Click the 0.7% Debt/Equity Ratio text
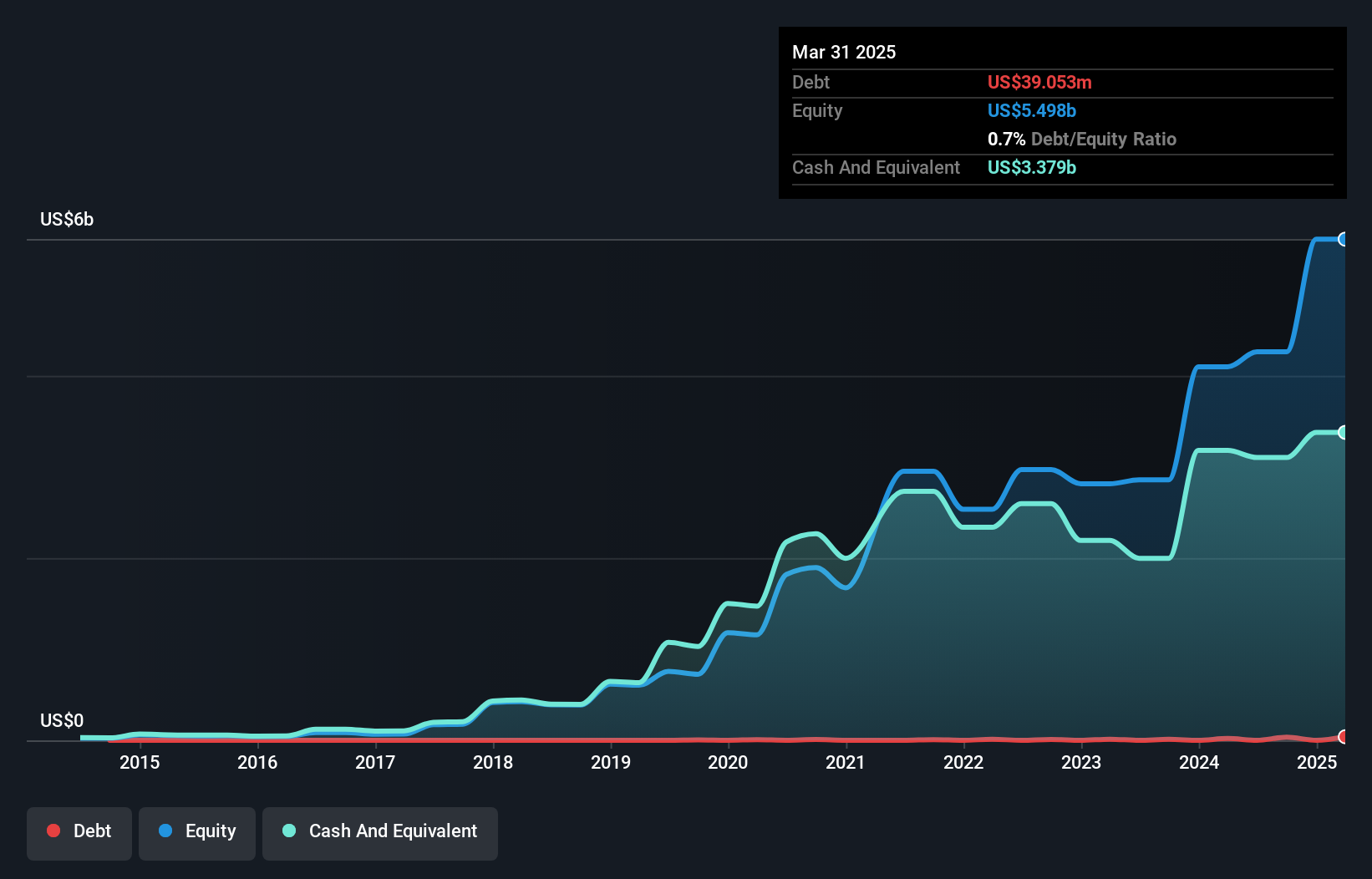Image resolution: width=1372 pixels, height=879 pixels. pos(1082,139)
